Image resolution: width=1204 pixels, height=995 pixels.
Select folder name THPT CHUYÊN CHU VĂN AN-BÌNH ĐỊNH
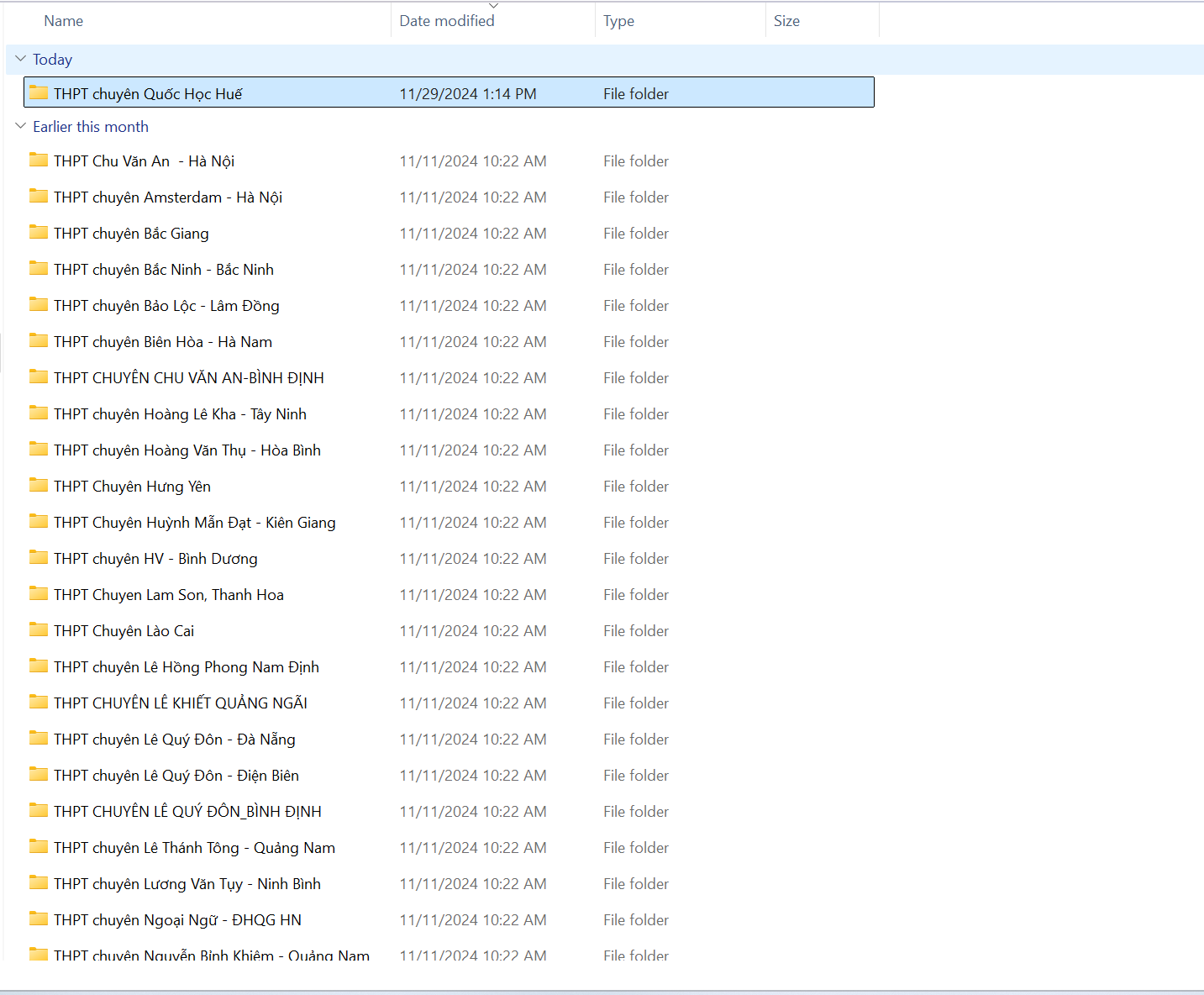[x=189, y=378]
